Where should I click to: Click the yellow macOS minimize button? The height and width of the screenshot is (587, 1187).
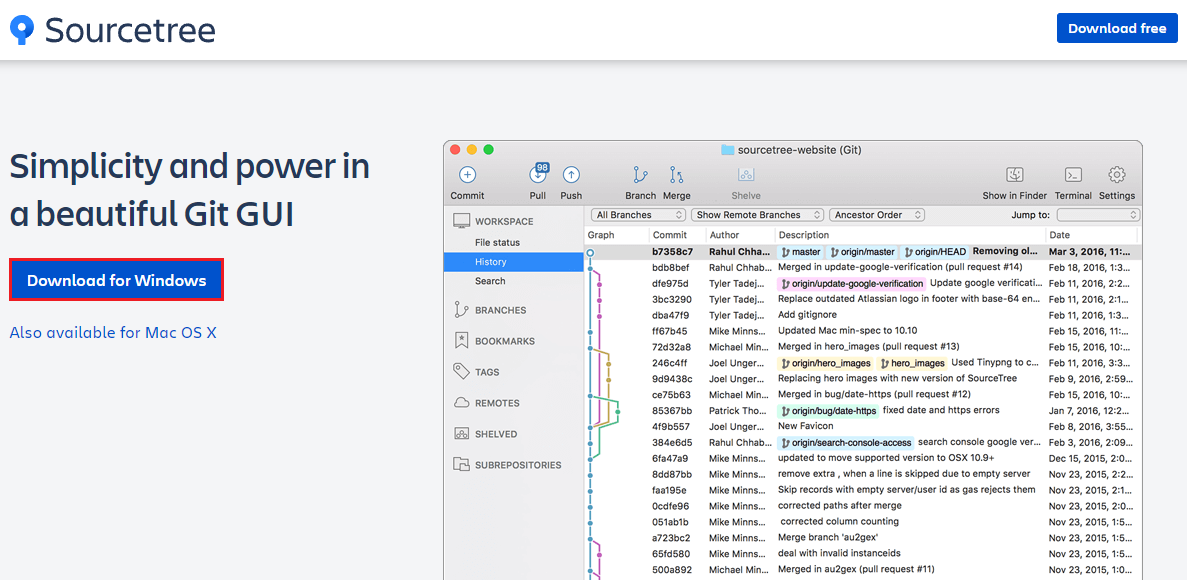click(472, 149)
